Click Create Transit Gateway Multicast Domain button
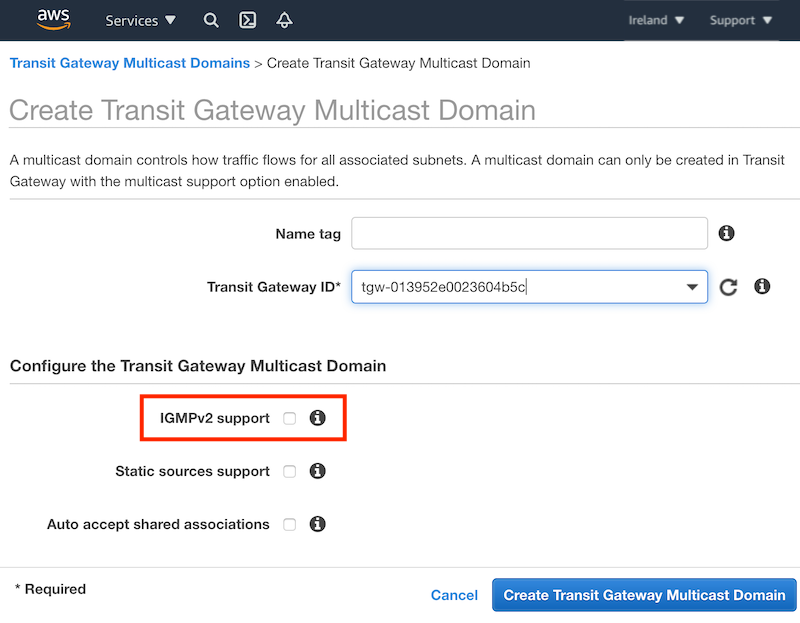This screenshot has width=800, height=623. click(x=644, y=595)
